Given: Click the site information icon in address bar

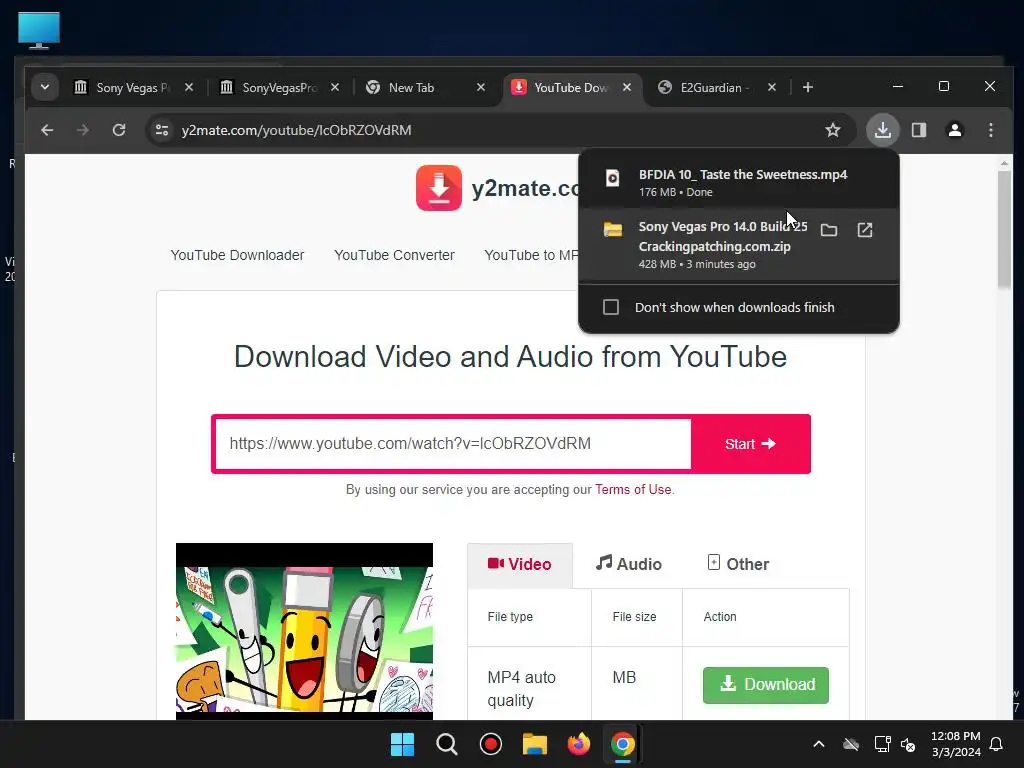Looking at the screenshot, I should (162, 130).
